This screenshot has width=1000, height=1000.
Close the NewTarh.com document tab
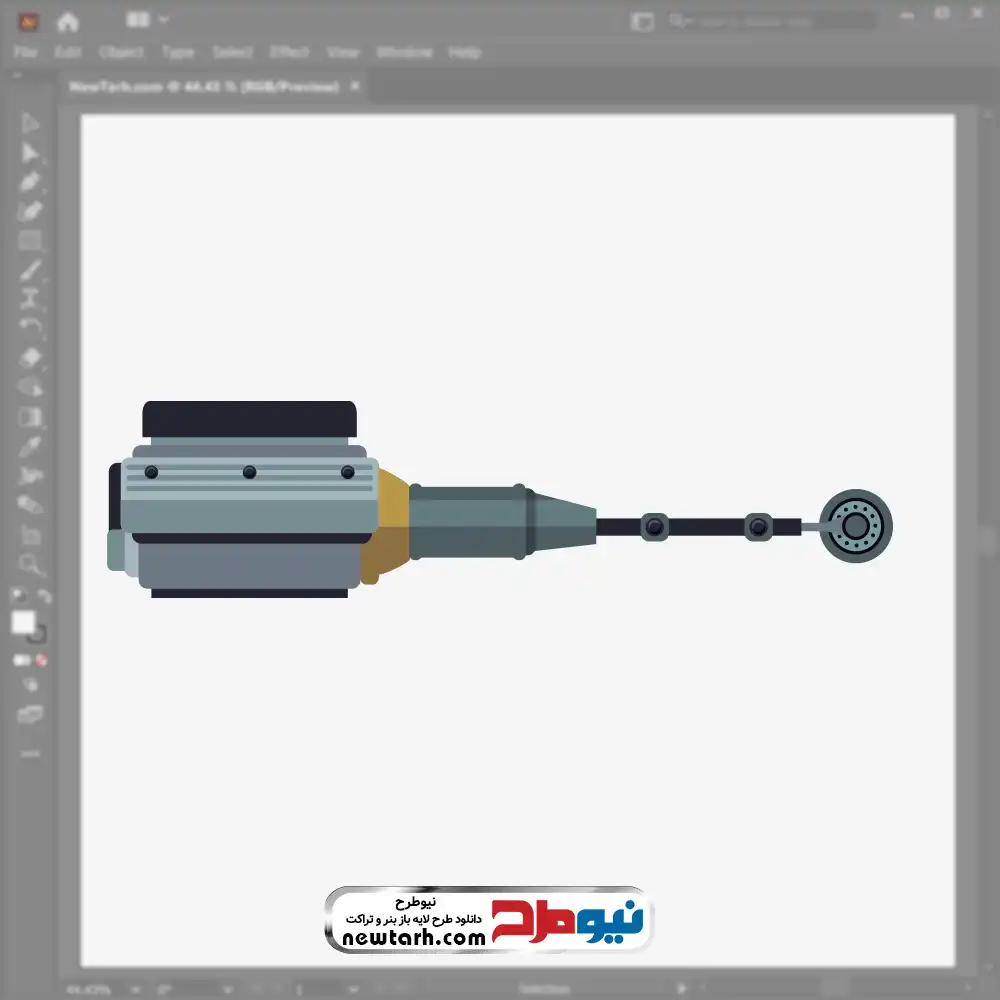click(x=353, y=87)
